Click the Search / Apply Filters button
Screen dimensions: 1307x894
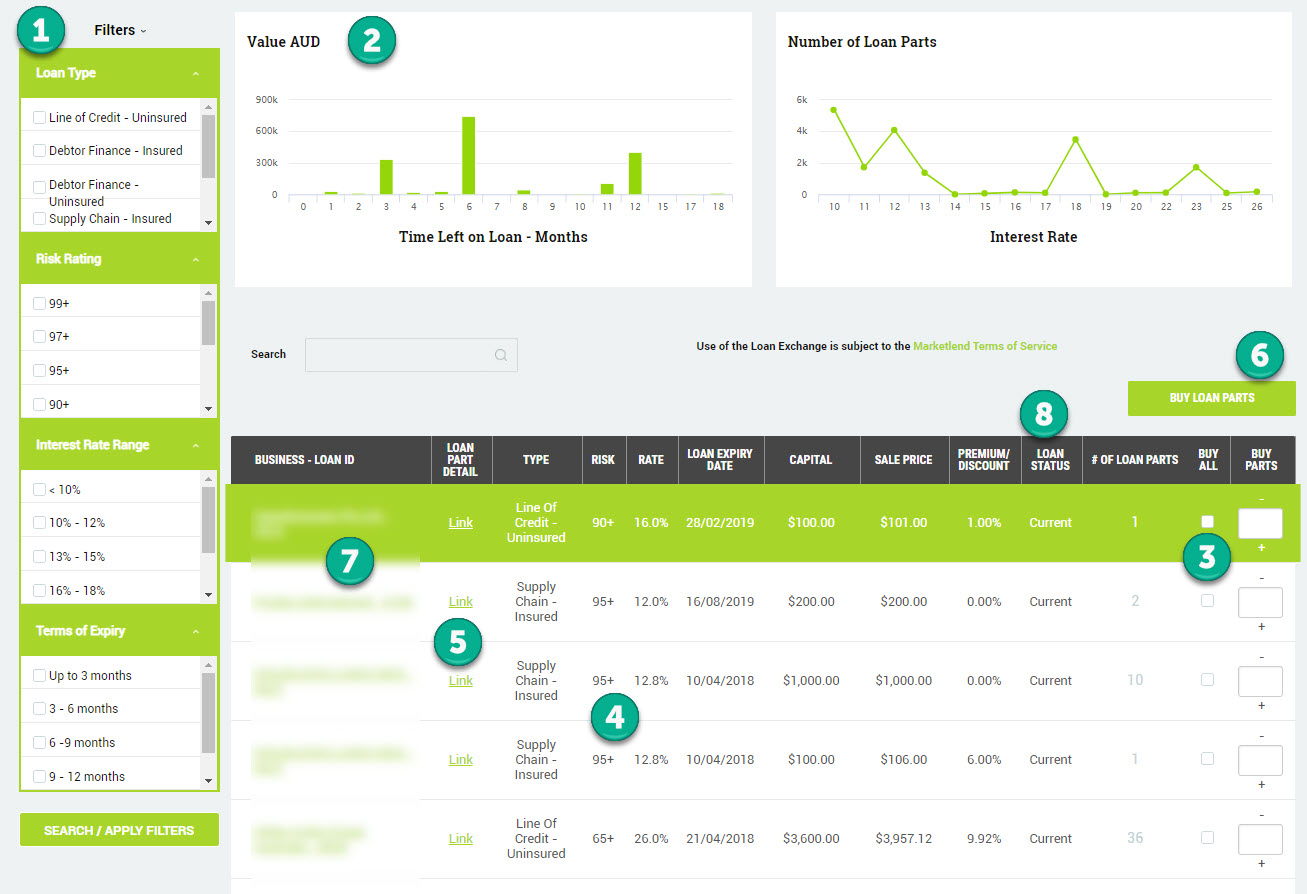(x=119, y=830)
